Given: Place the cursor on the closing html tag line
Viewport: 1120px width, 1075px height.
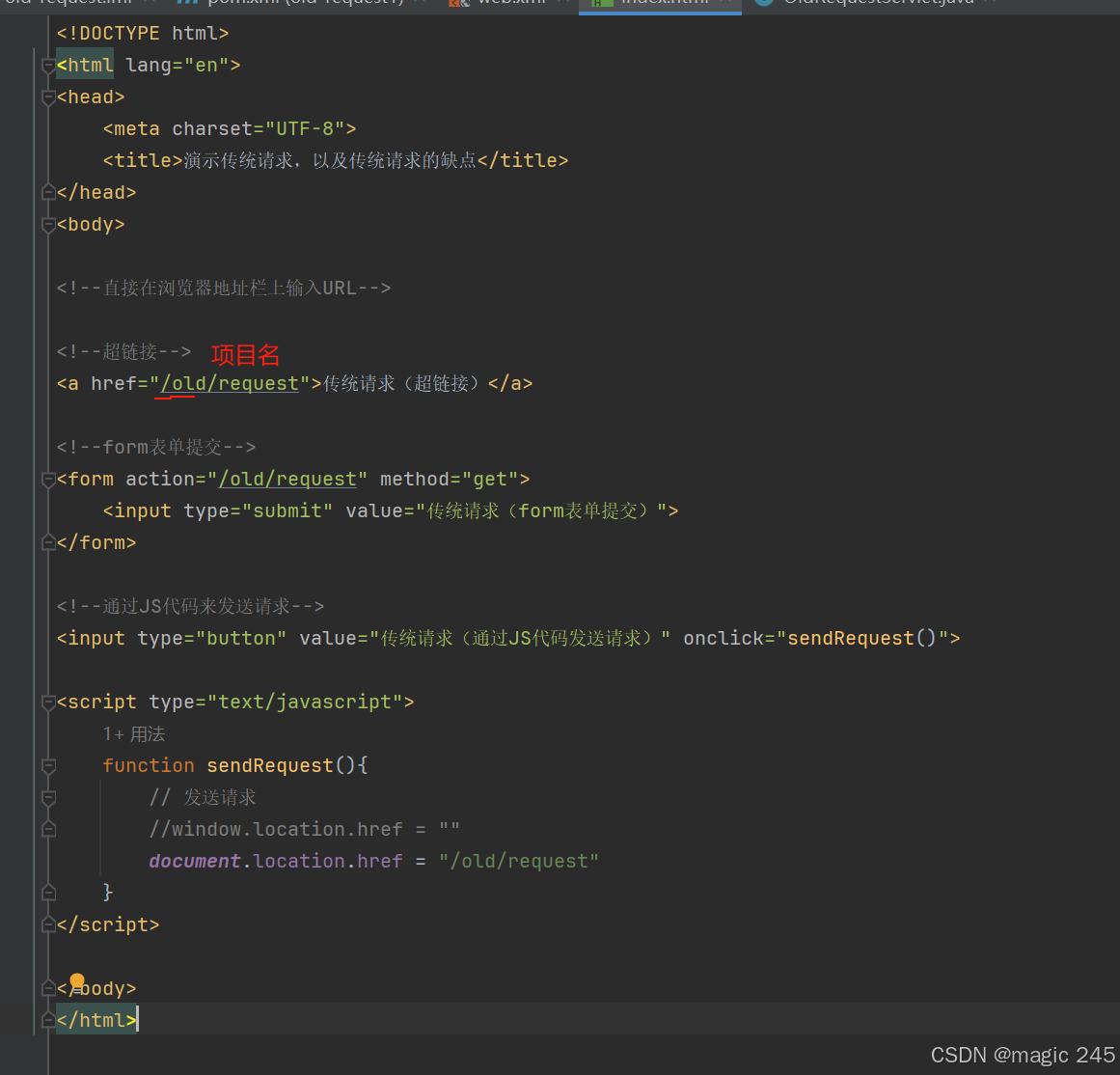Looking at the screenshot, I should pyautogui.click(x=96, y=1019).
